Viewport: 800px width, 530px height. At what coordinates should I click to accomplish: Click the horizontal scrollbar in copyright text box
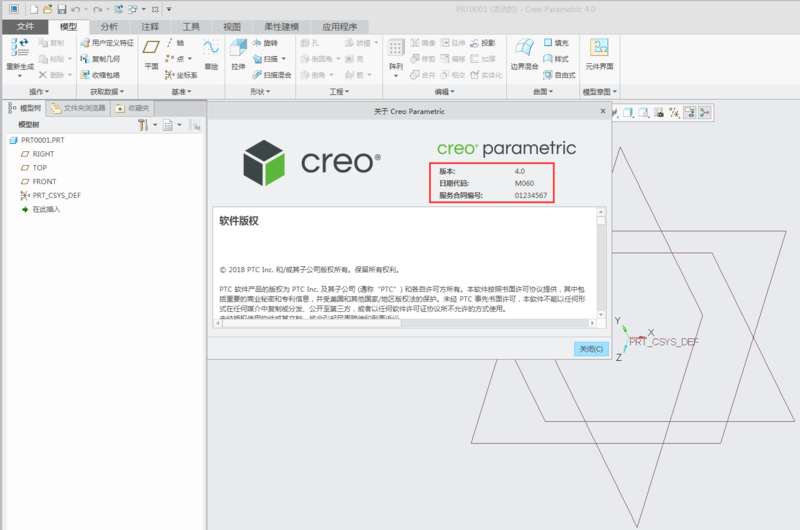(406, 323)
